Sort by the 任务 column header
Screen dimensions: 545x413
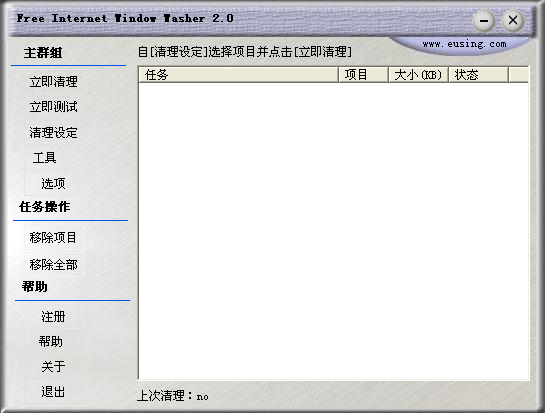click(x=238, y=75)
